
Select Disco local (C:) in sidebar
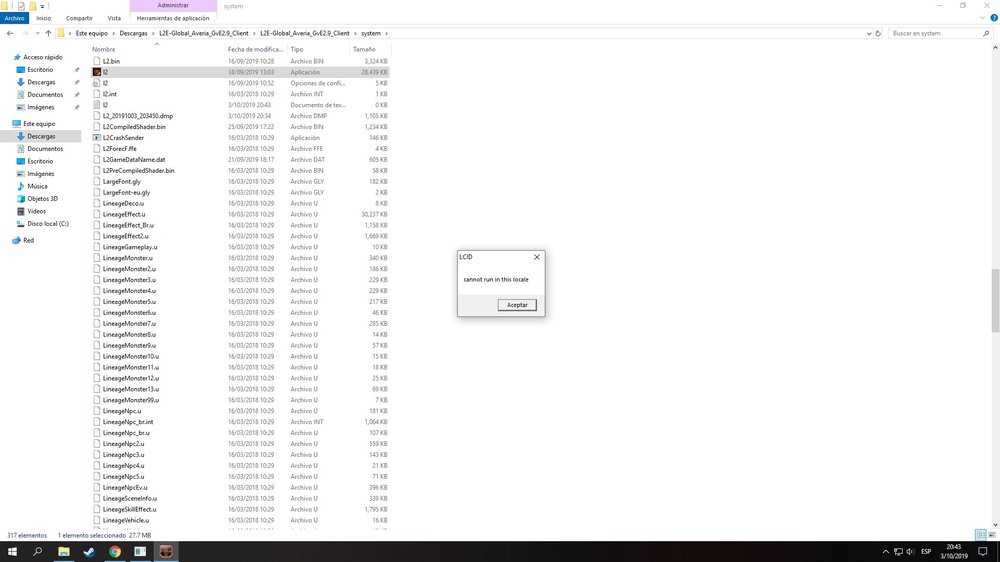point(48,223)
